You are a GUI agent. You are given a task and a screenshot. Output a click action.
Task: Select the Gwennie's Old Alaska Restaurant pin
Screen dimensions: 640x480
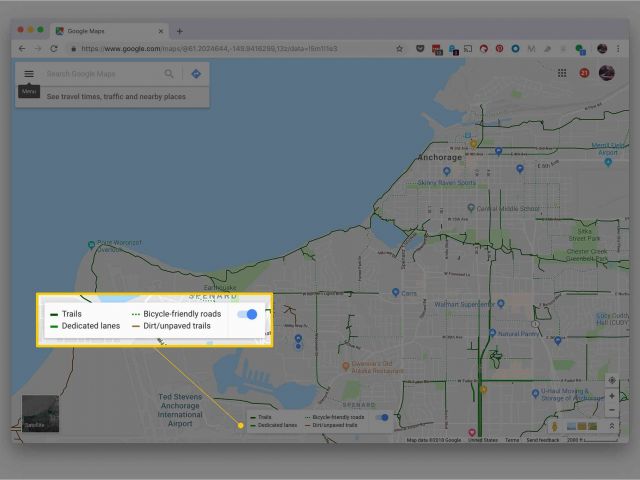click(x=345, y=365)
